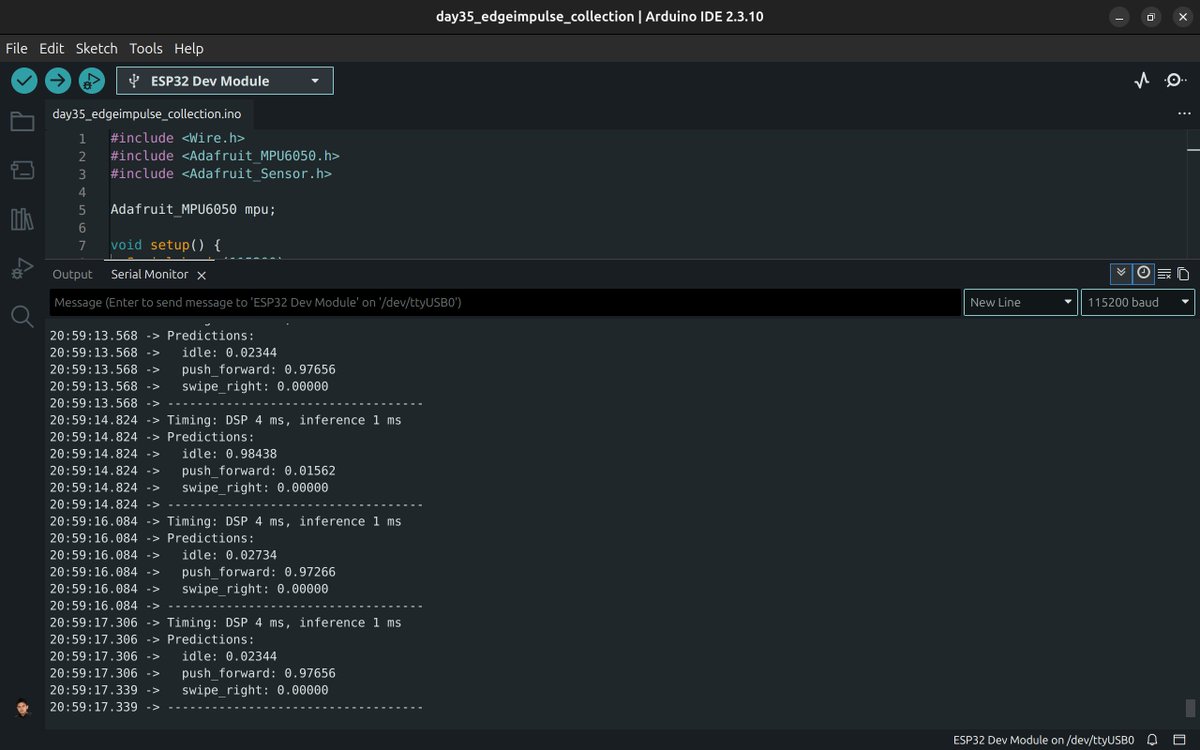Close the Serial Monitor tab

201,275
